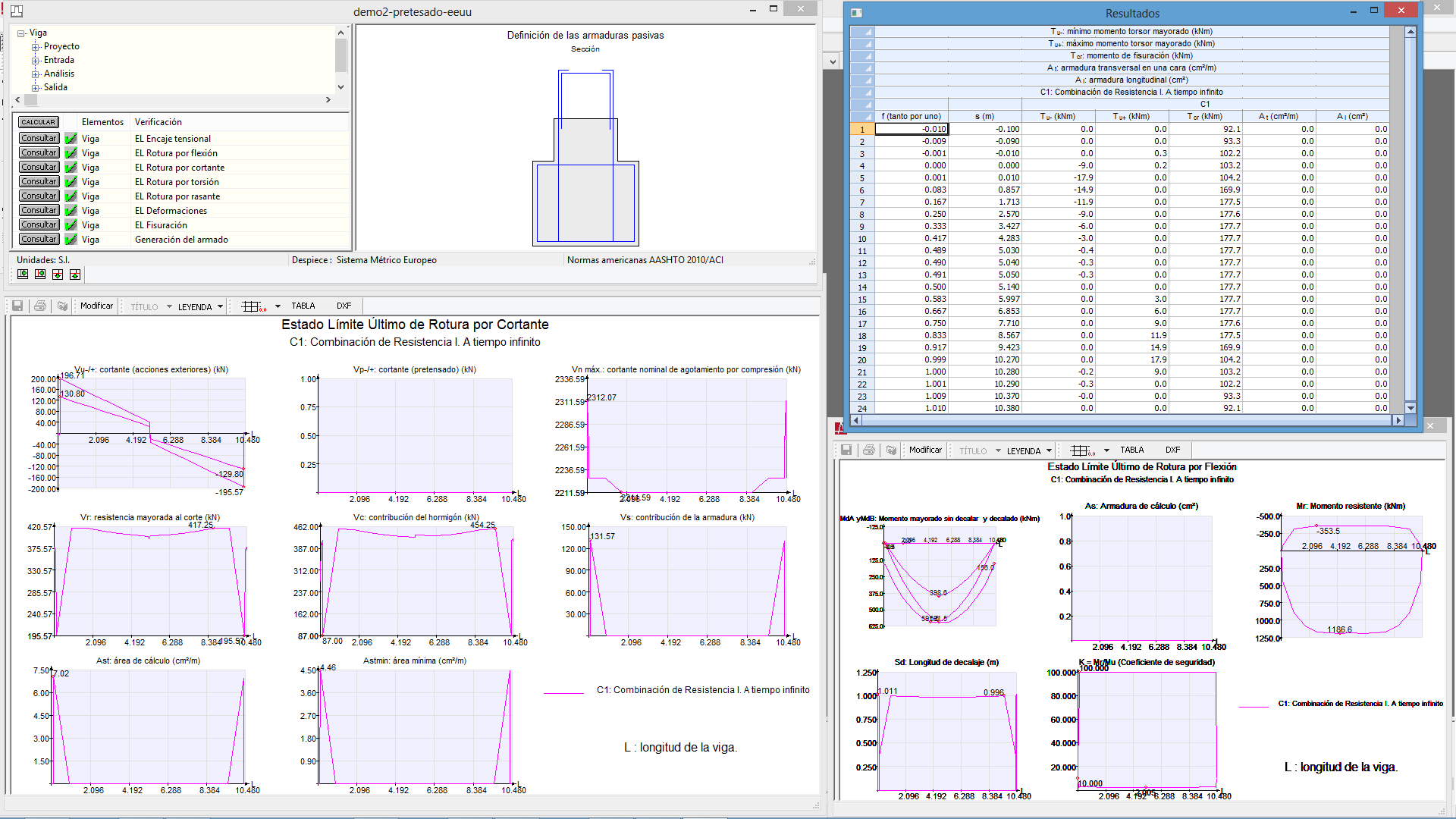Click green check beside EL Rotura por torsión

pos(71,182)
